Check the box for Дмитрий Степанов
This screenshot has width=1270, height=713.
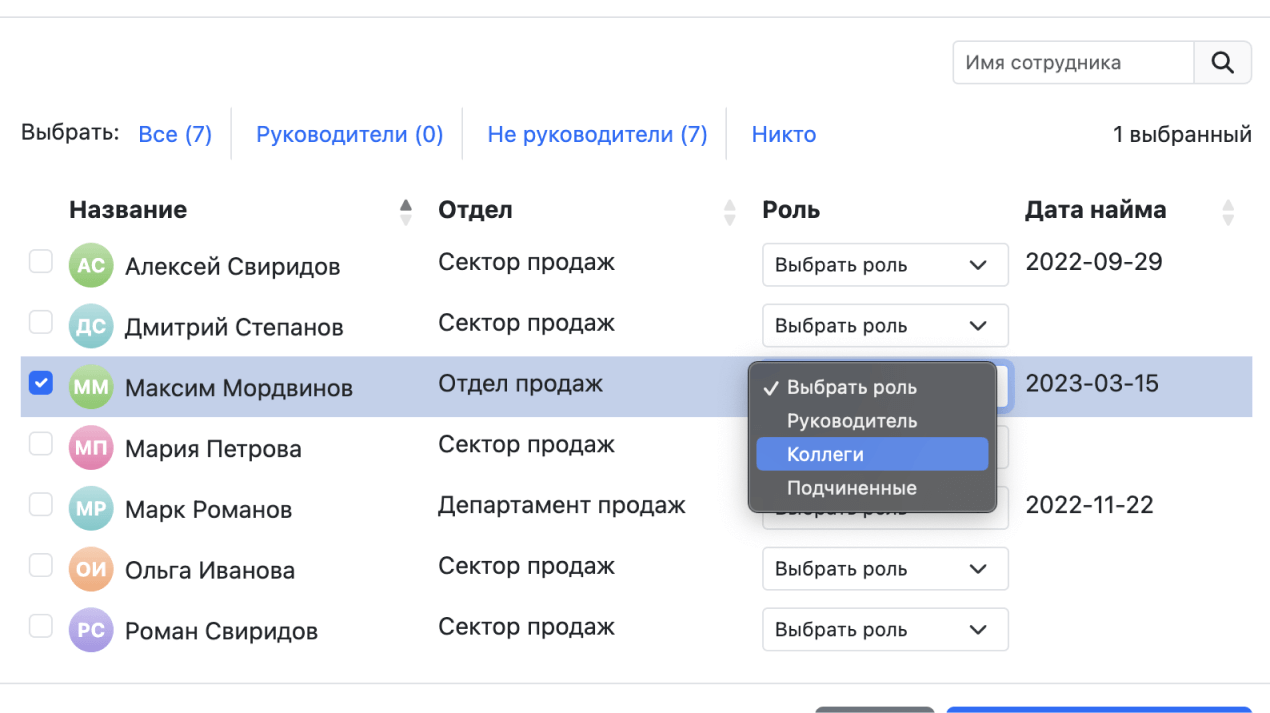pyautogui.click(x=40, y=322)
